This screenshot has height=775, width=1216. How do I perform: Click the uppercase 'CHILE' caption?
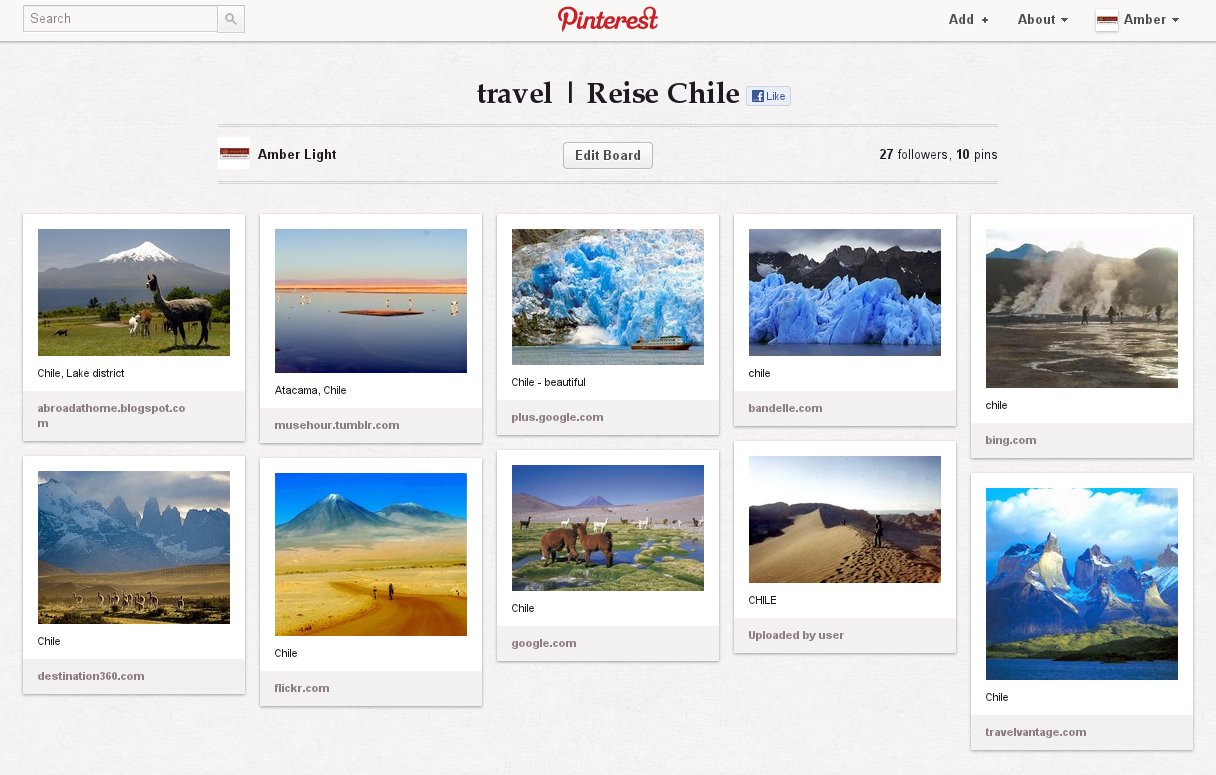tap(762, 600)
